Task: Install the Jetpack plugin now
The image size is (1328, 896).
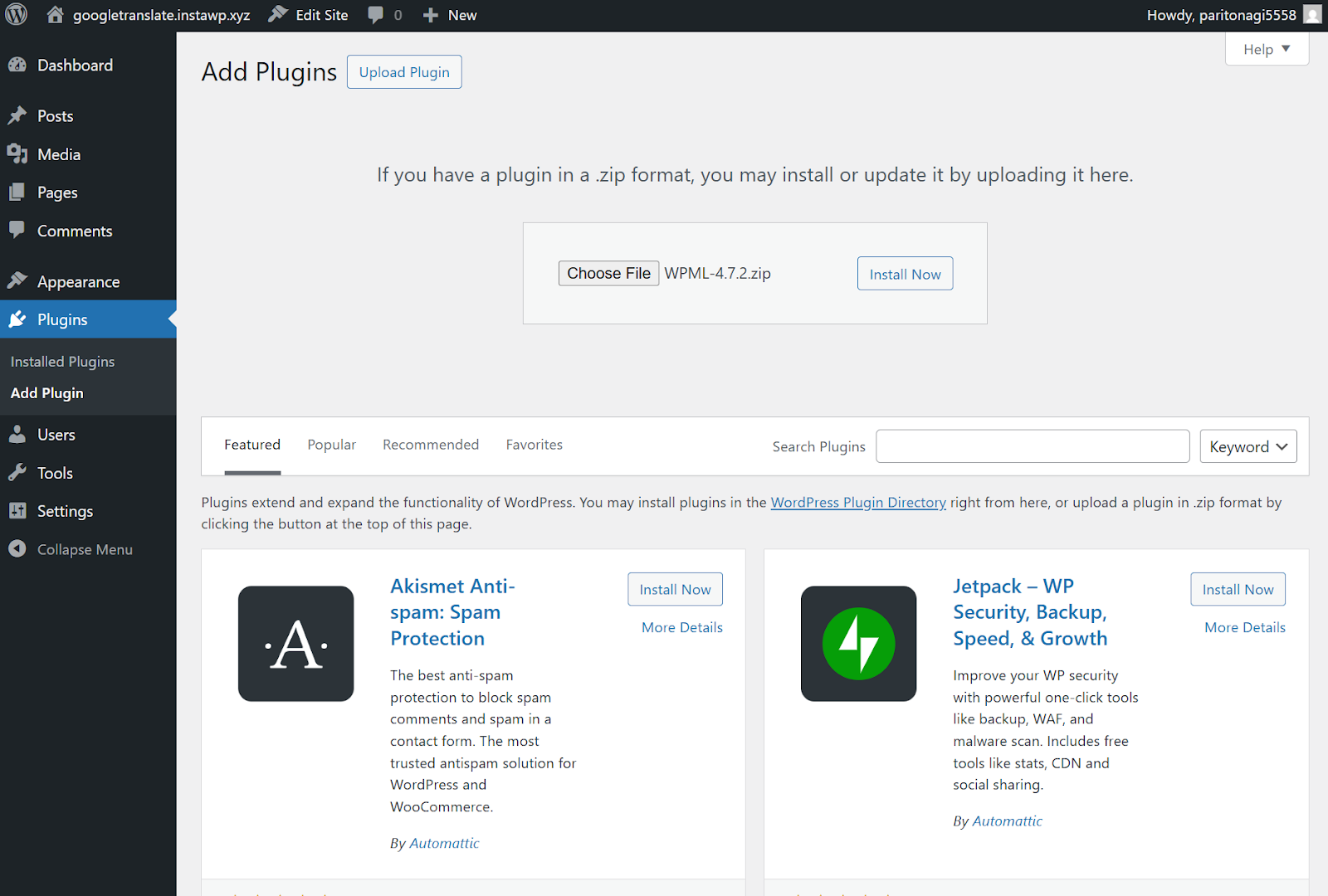Action: click(1238, 589)
